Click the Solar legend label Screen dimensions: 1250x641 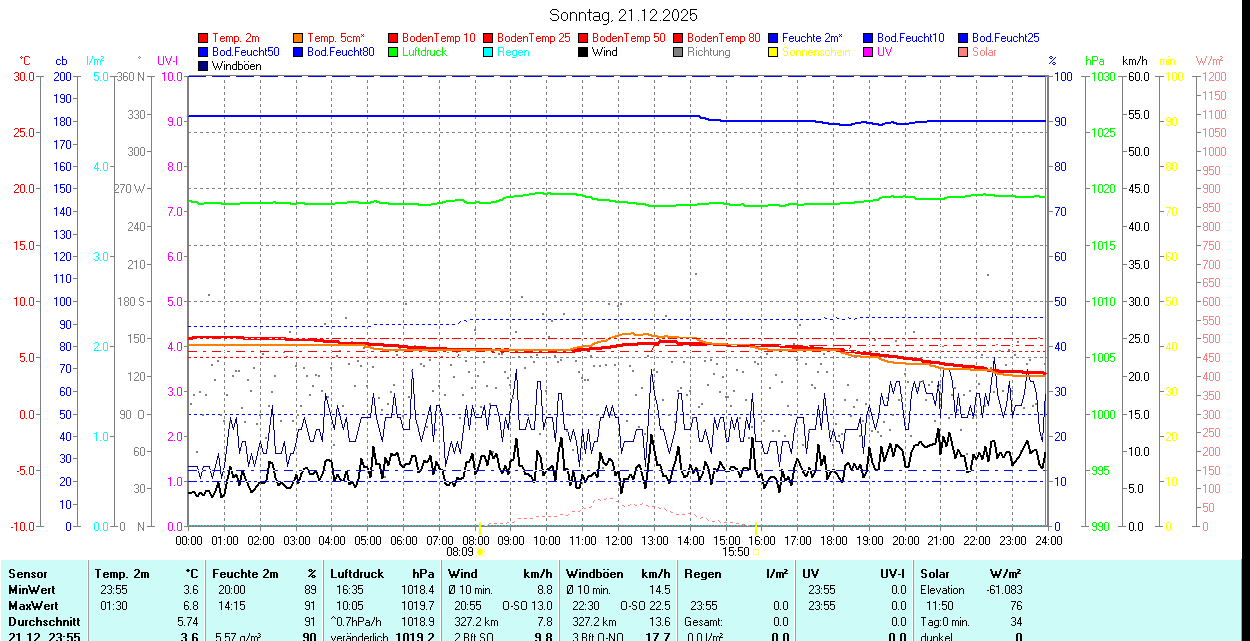(984, 52)
